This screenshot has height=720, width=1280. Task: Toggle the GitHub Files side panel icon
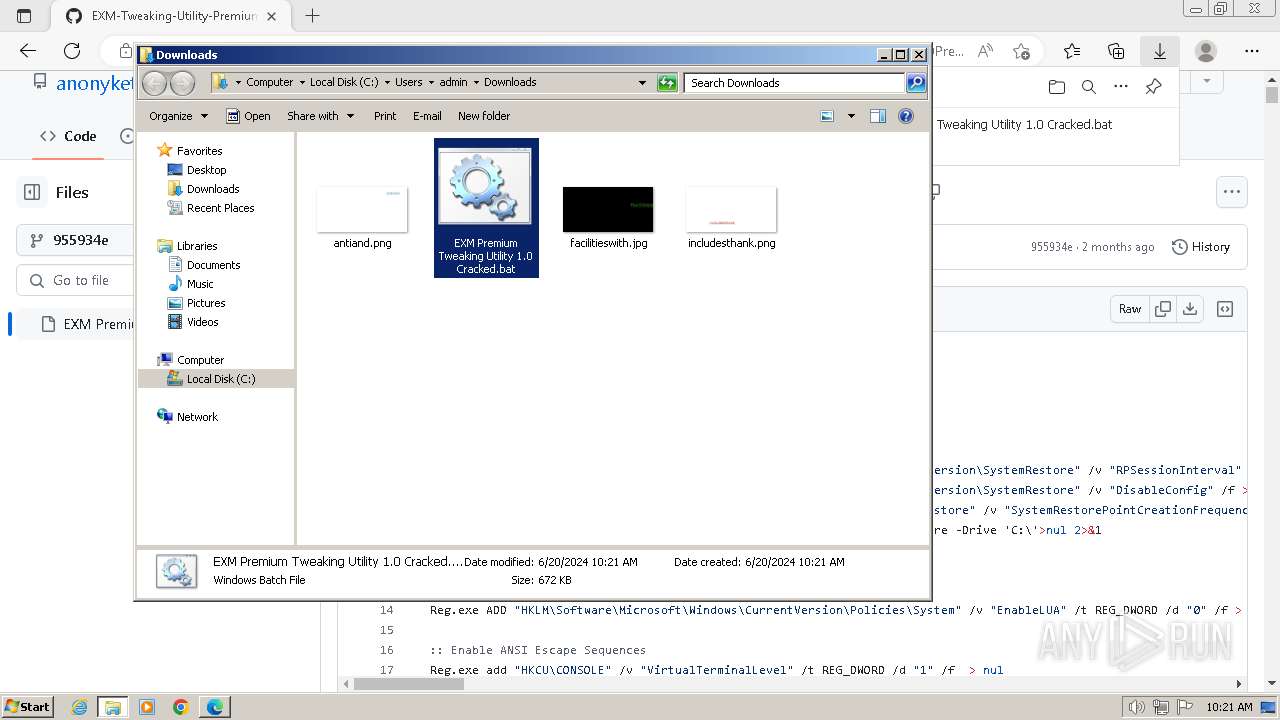pos(32,192)
